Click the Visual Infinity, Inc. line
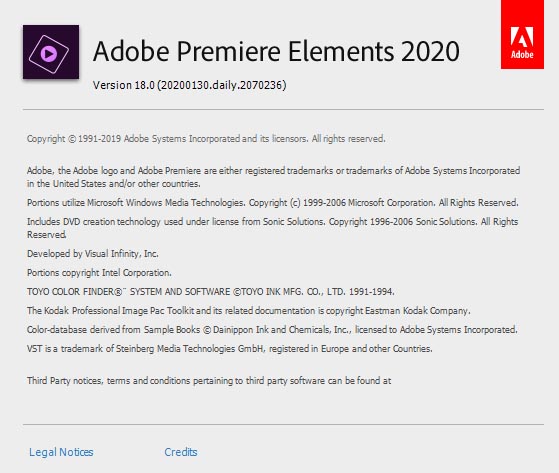Screen dimensions: 559x473 [93, 254]
